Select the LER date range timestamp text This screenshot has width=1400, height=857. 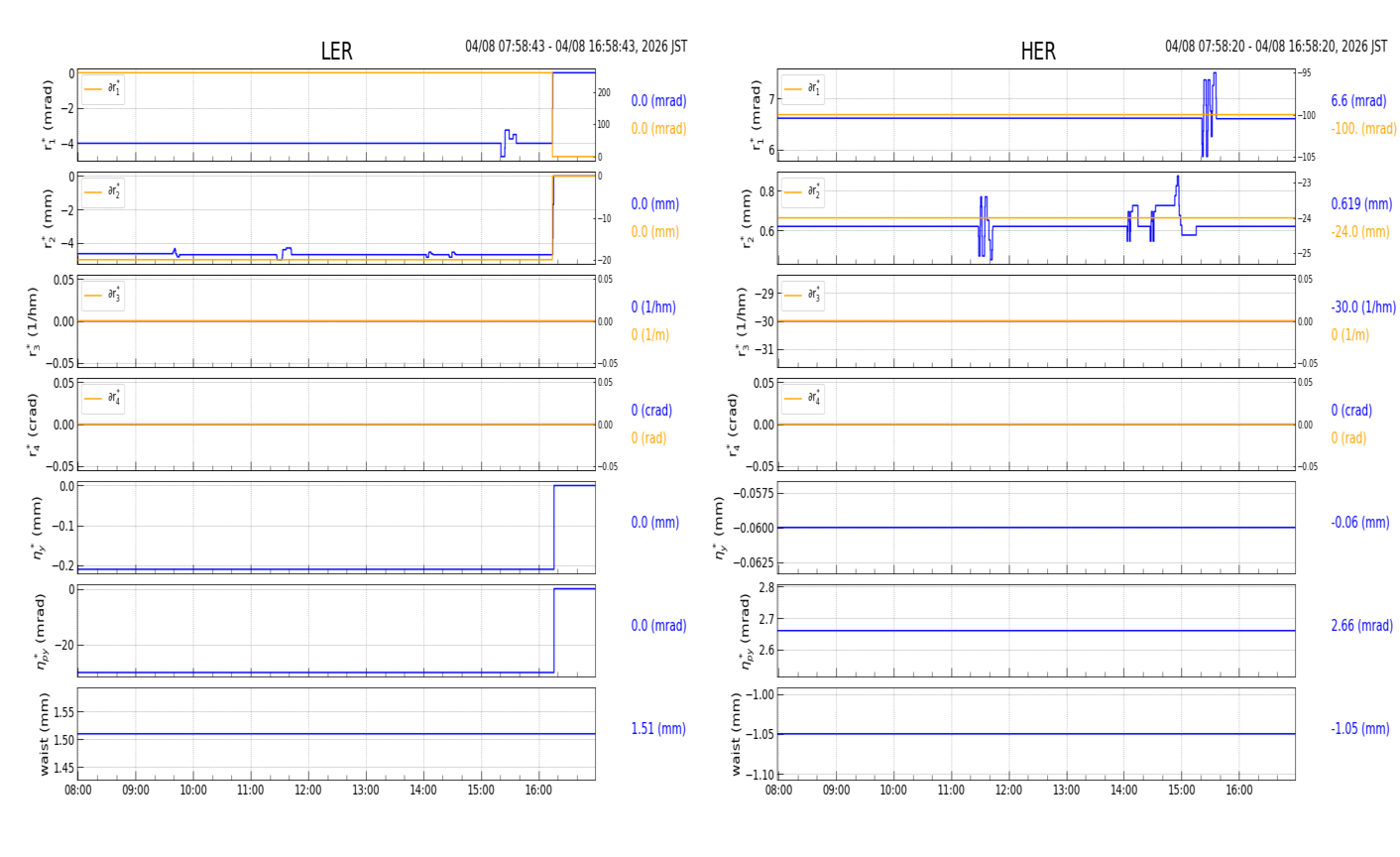[576, 47]
